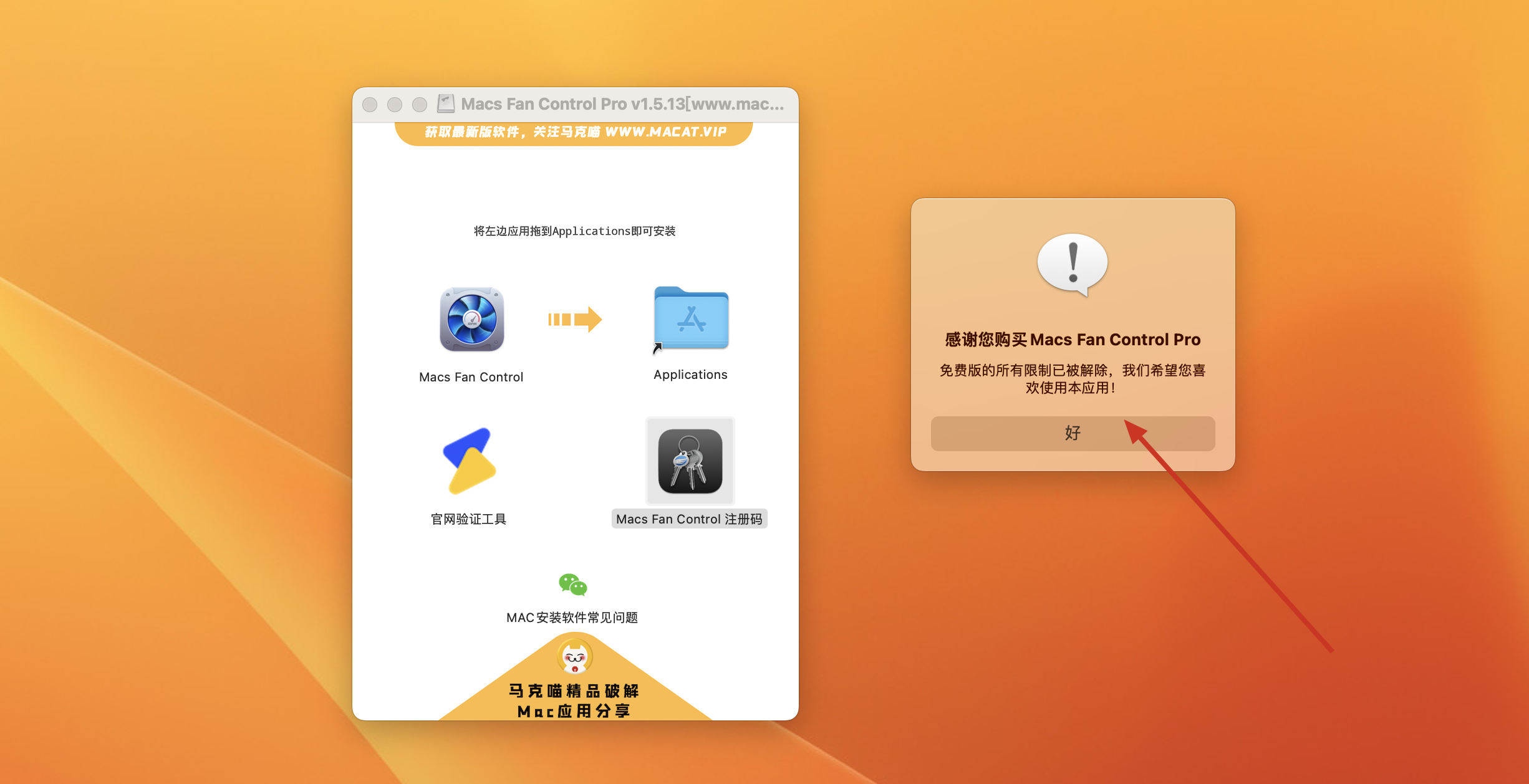
Task: Select the Macs Fan Control app icon
Action: pos(471,320)
